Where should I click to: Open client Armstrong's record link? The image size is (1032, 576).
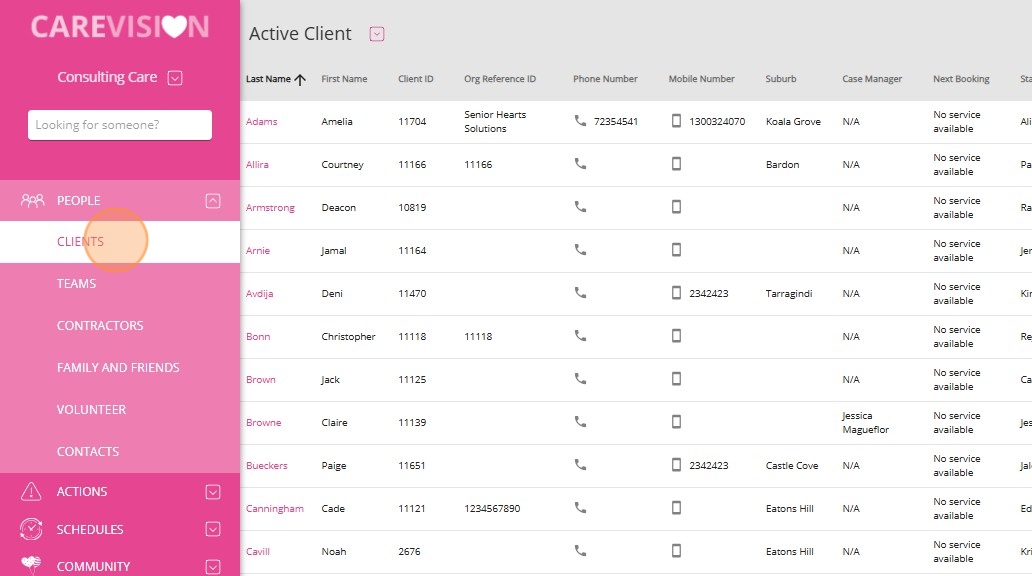coord(270,207)
